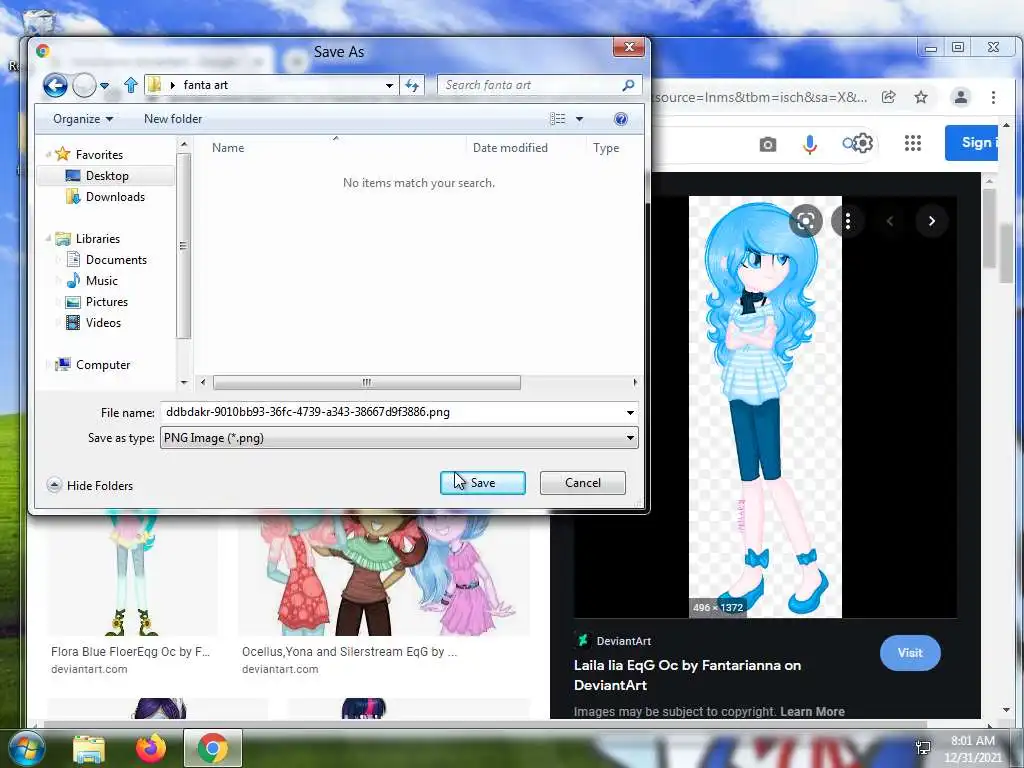Click the network tray icon

(923, 748)
